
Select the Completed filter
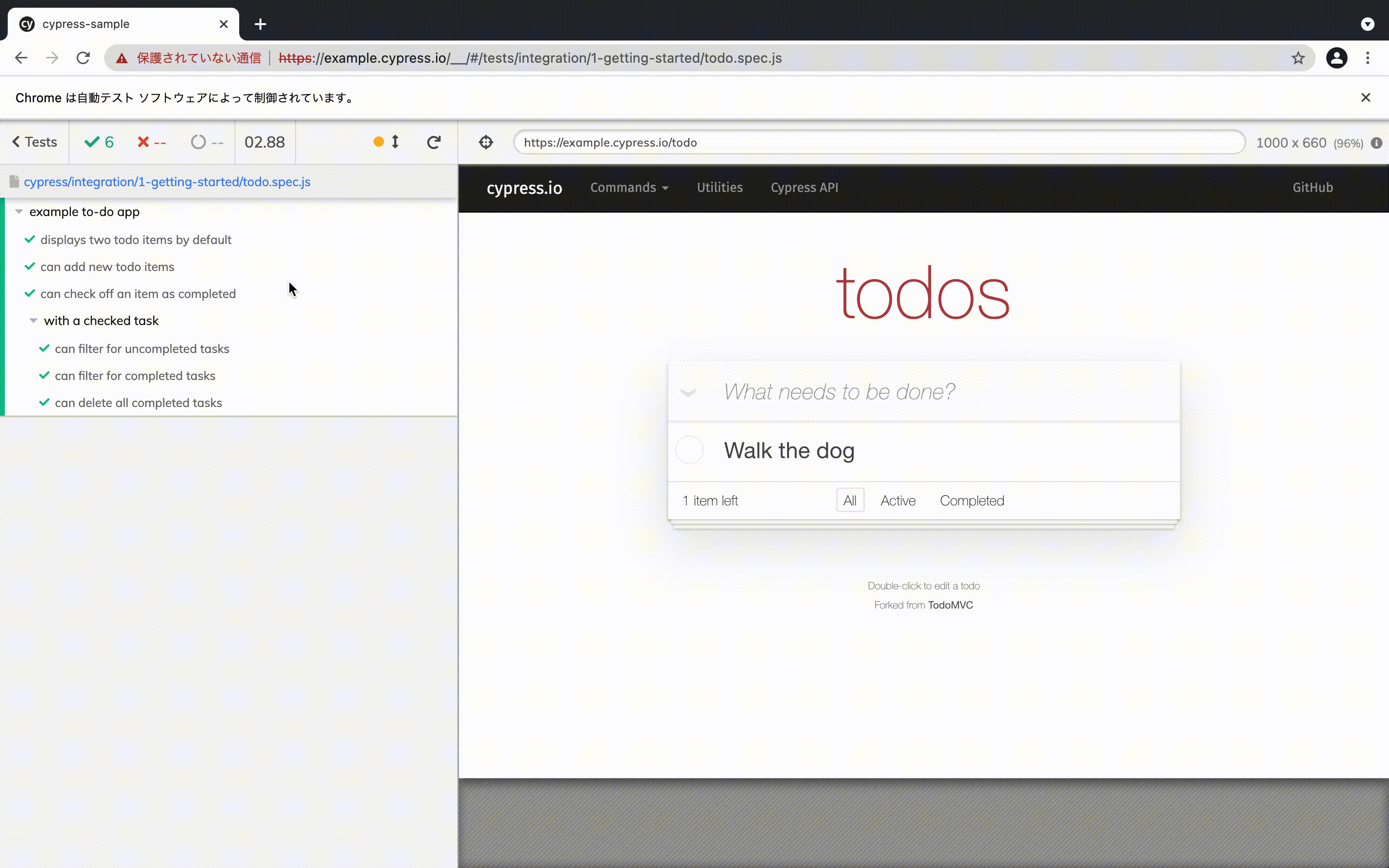[972, 501]
